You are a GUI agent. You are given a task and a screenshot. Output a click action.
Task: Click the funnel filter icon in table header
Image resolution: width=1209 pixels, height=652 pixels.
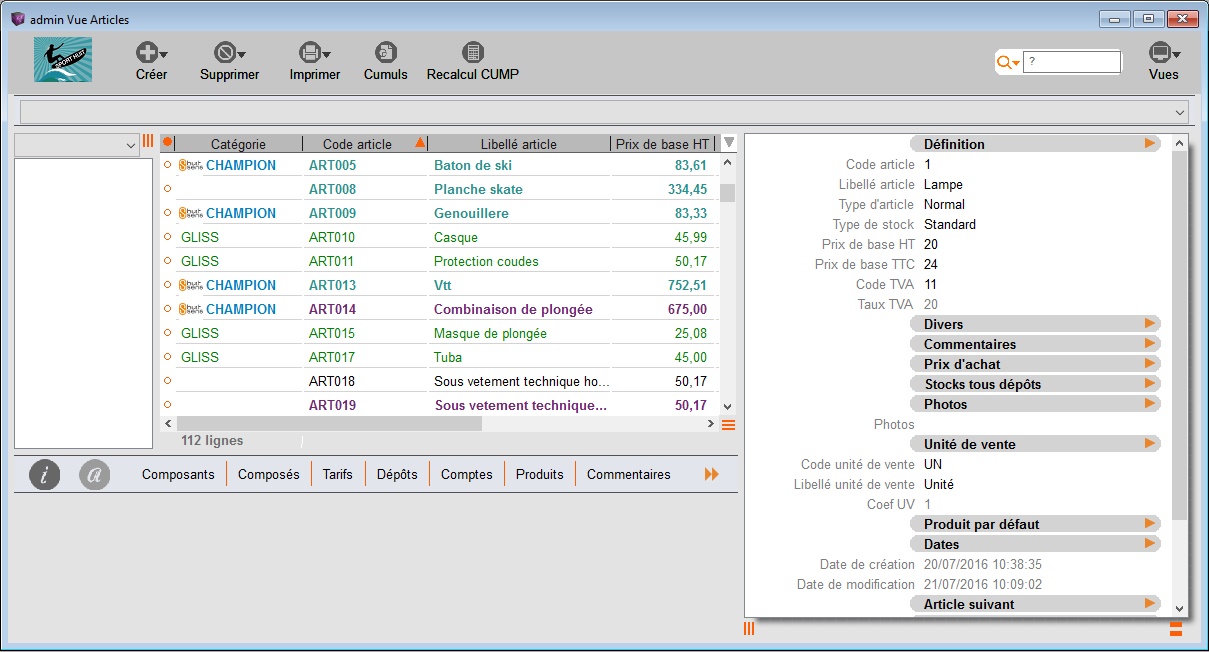click(x=729, y=143)
